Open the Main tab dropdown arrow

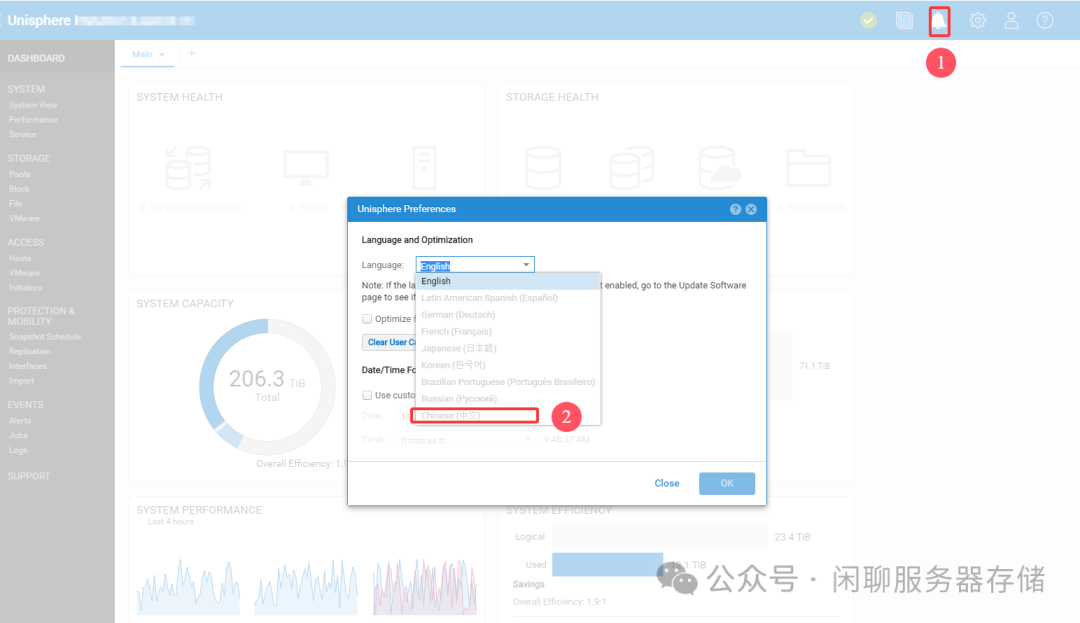tap(162, 54)
